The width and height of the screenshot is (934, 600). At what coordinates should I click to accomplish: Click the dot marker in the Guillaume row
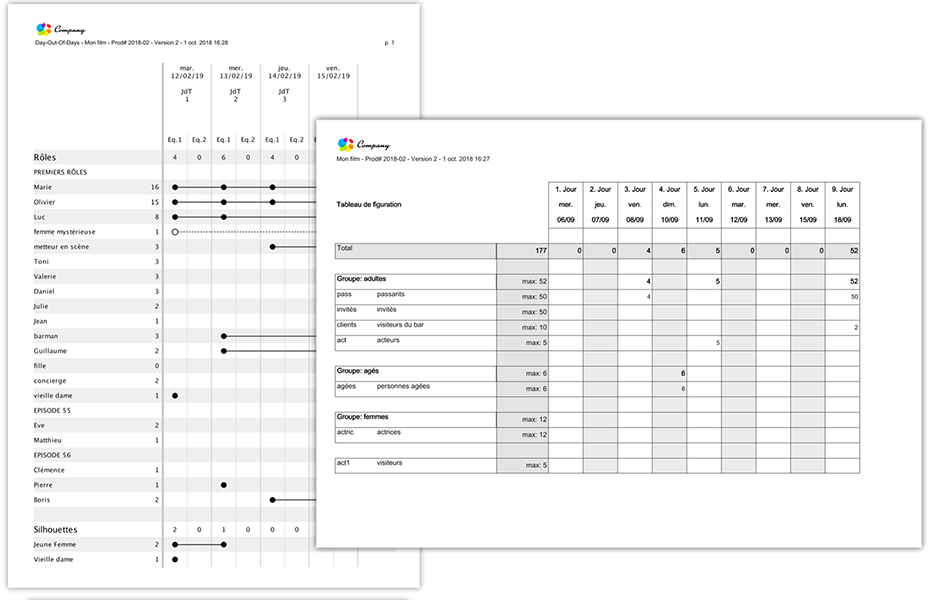(224, 351)
